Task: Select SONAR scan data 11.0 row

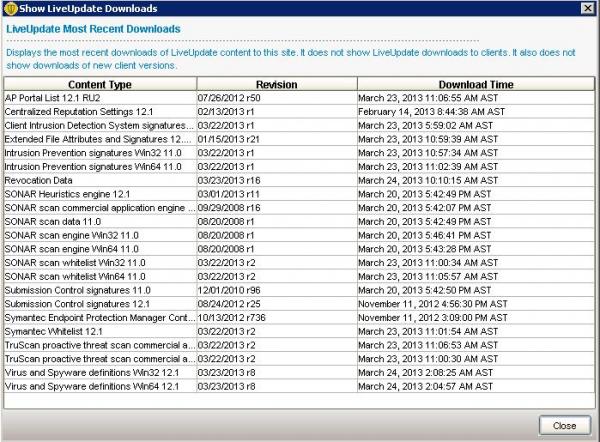Action: (299, 222)
